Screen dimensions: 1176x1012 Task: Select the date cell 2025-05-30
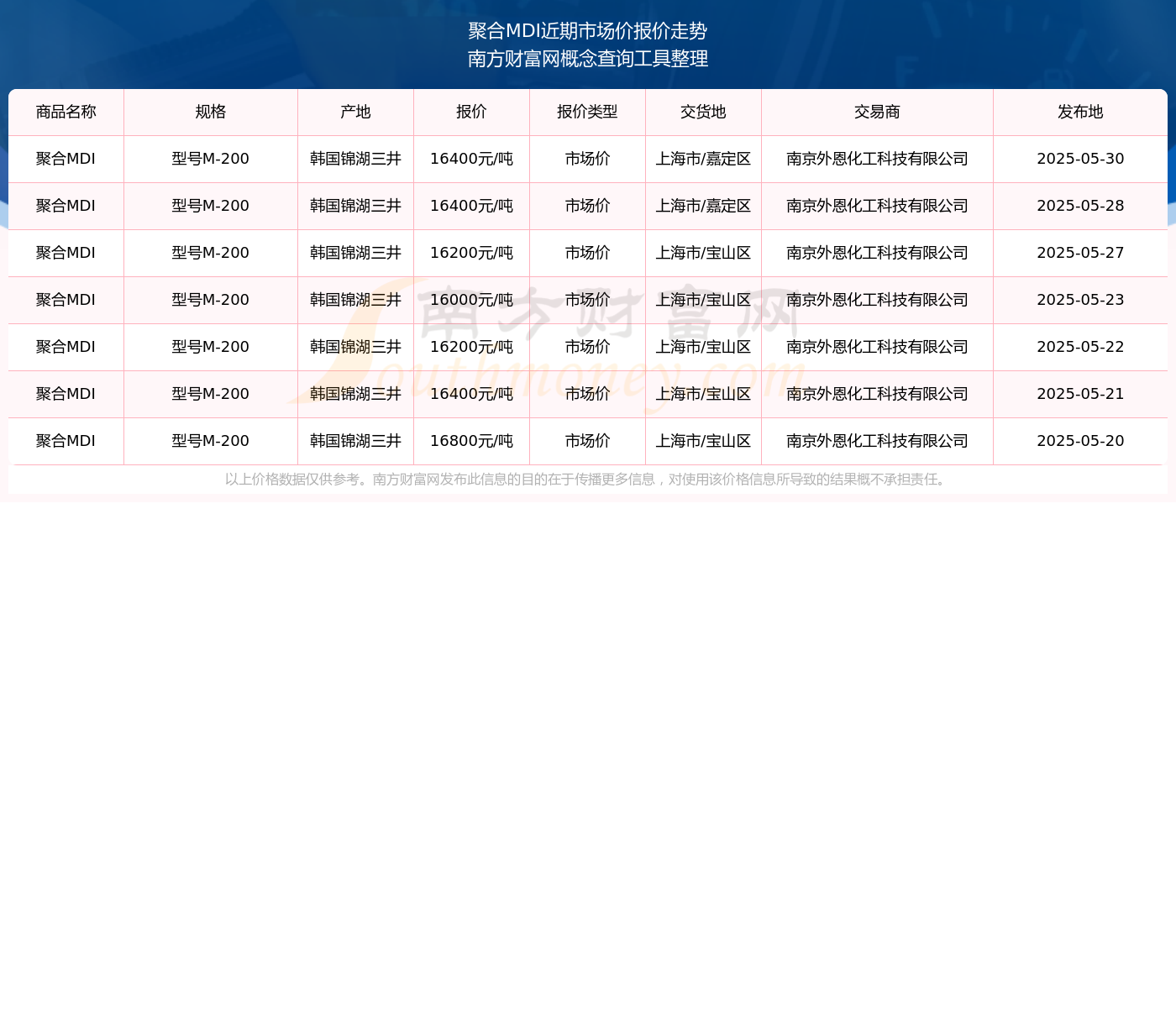click(x=1081, y=159)
